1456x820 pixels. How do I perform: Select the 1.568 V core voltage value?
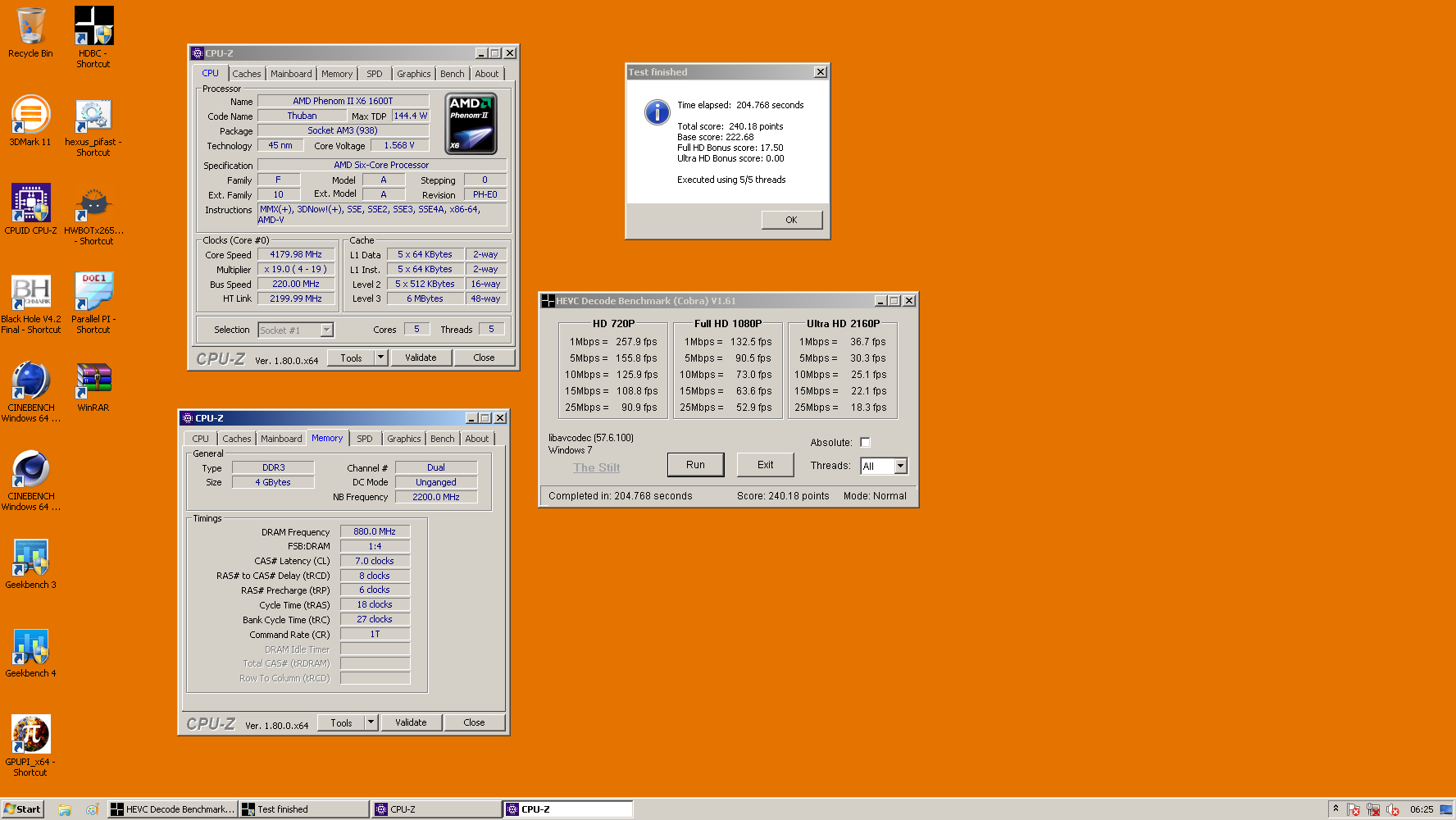pos(399,145)
